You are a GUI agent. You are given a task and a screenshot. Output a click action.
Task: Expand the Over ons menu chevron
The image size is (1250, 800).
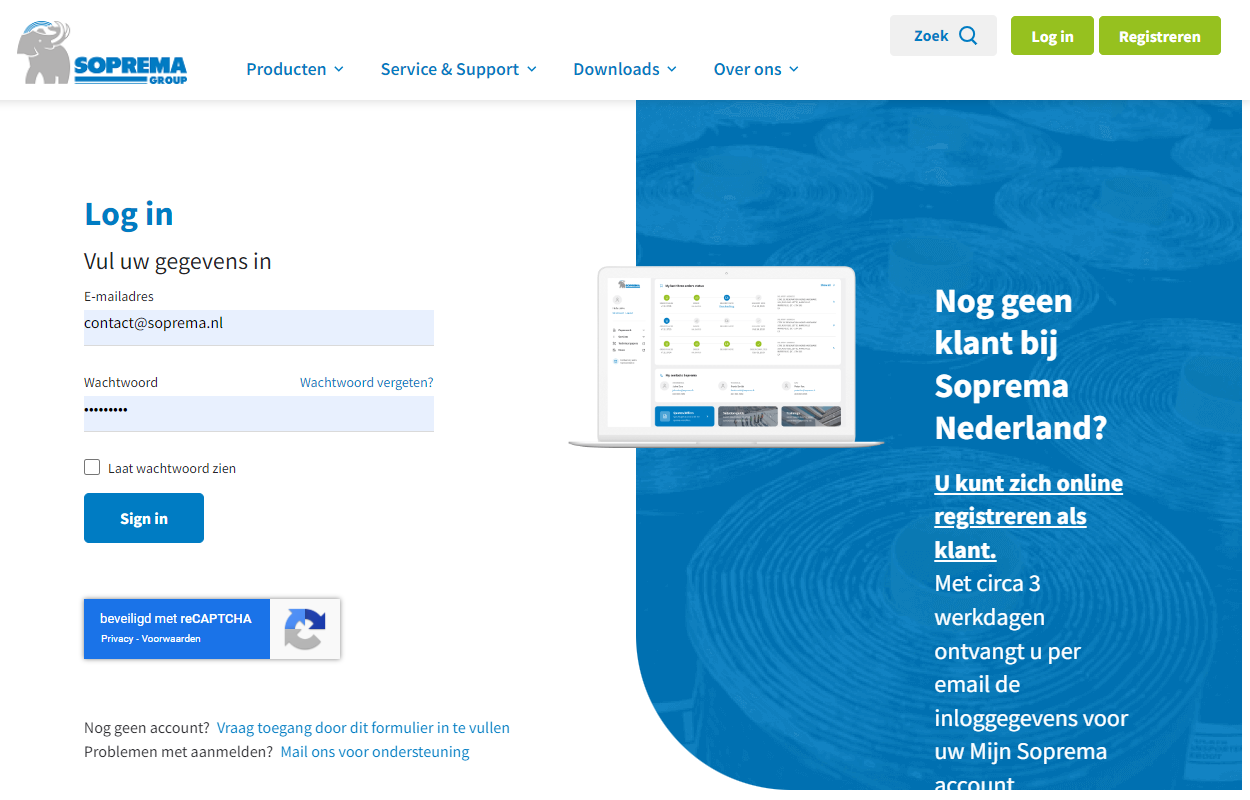(794, 69)
